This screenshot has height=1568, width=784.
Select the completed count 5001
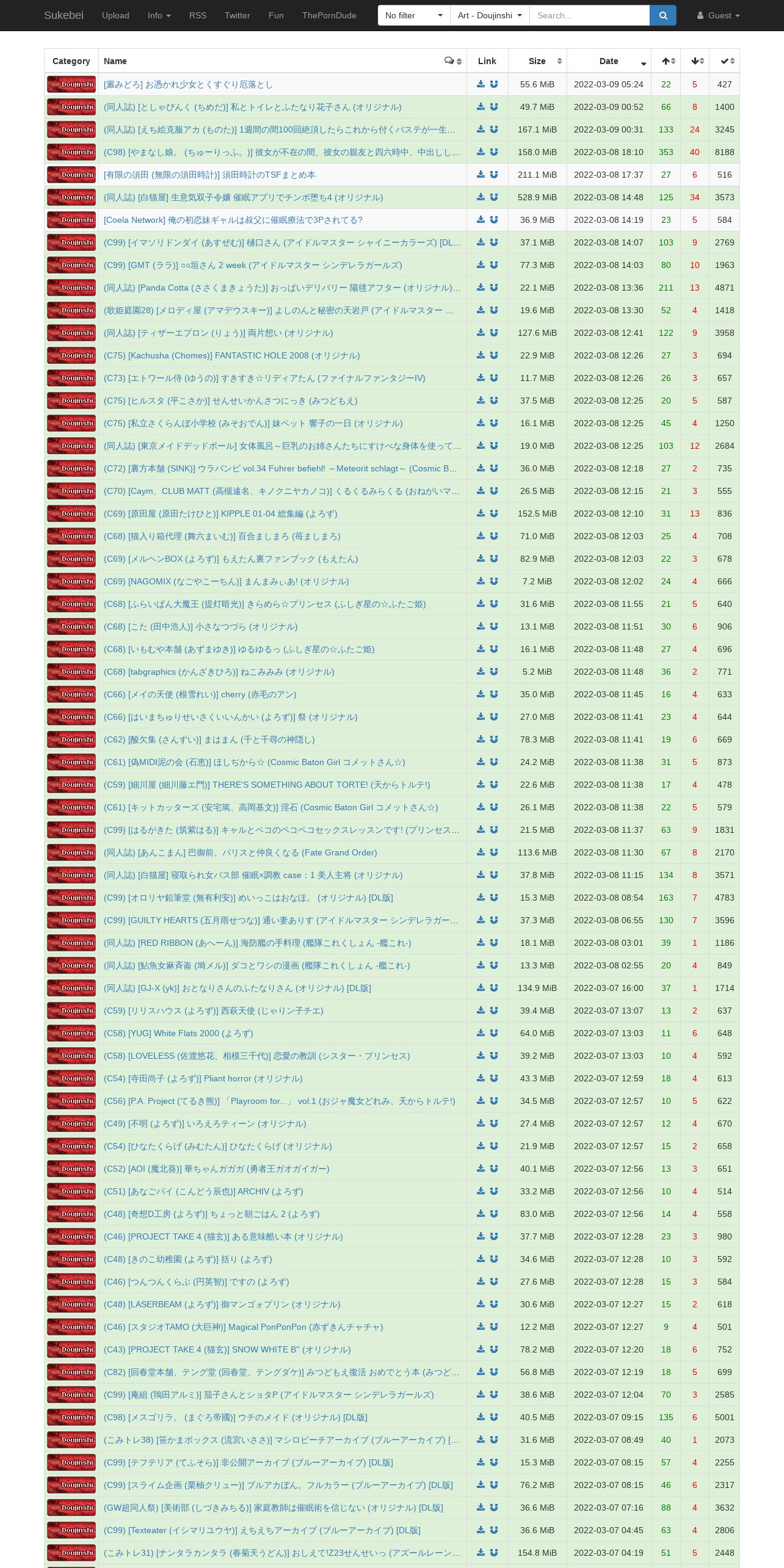pyautogui.click(x=725, y=1417)
